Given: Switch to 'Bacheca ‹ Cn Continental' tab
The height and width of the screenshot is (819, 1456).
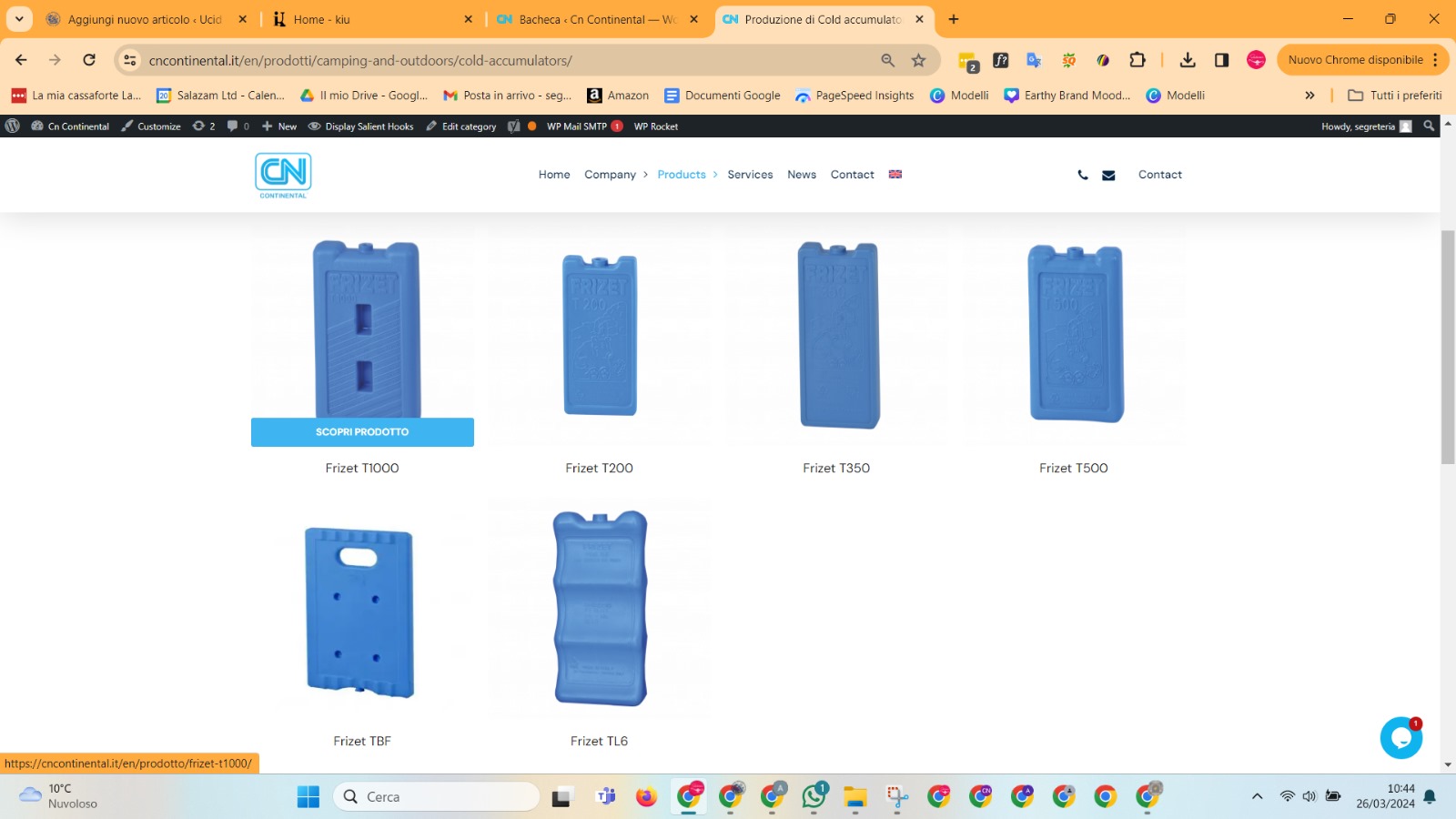Looking at the screenshot, I should coord(599,19).
